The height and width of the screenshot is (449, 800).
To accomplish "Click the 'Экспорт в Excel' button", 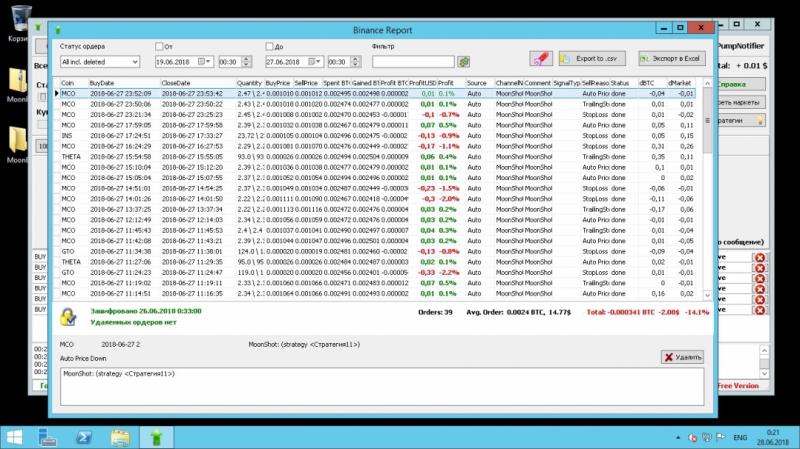I will [x=671, y=59].
